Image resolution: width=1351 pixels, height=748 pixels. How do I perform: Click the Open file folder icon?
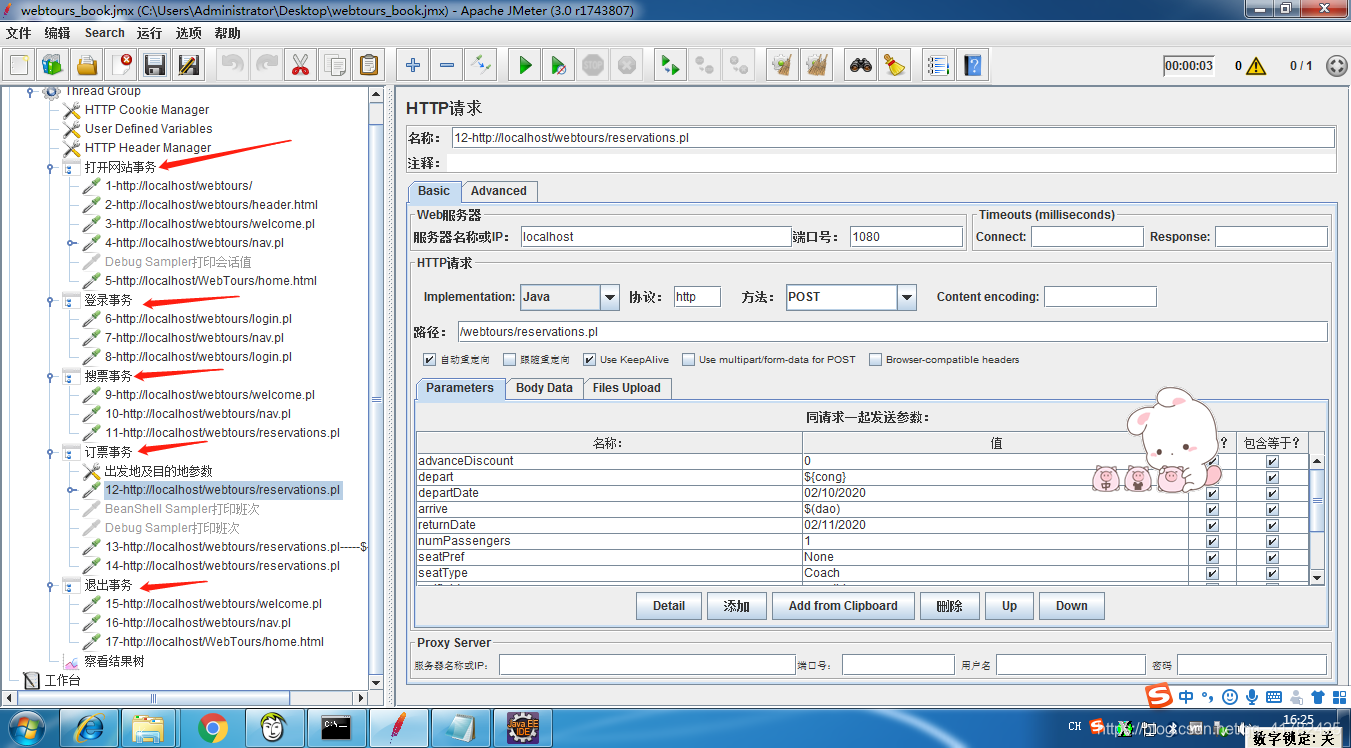[87, 66]
